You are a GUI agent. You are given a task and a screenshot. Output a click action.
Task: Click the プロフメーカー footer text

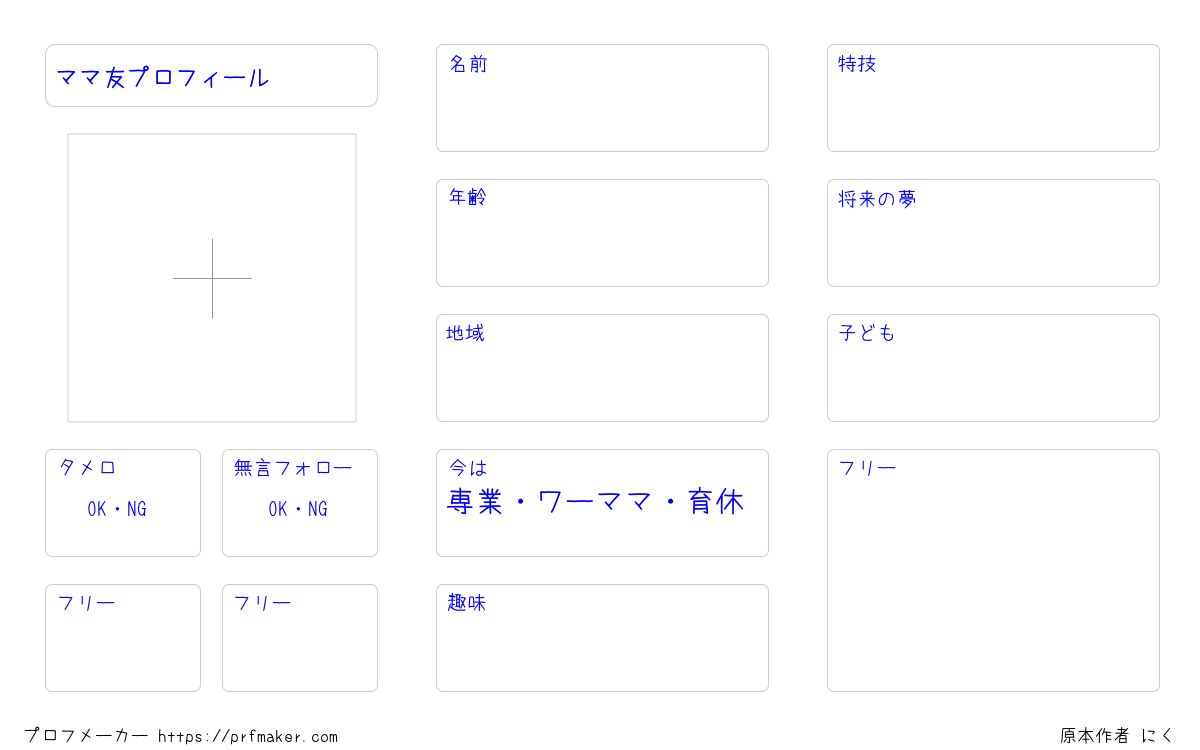click(x=86, y=736)
